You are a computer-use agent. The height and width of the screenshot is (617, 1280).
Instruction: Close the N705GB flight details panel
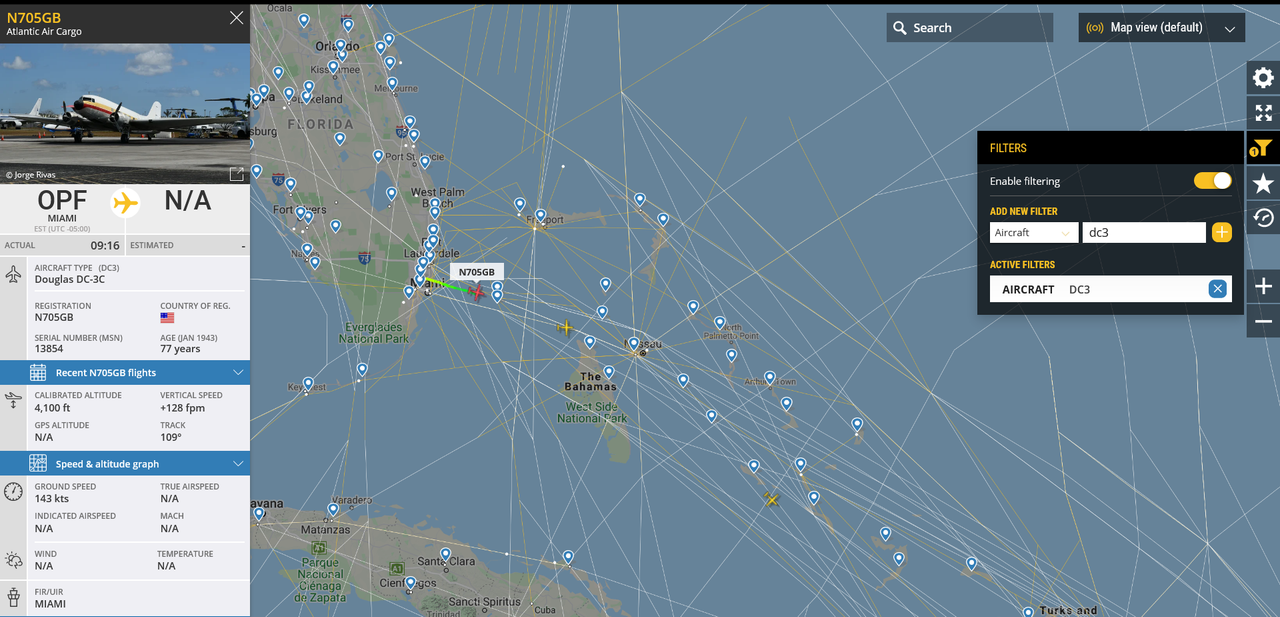236,18
